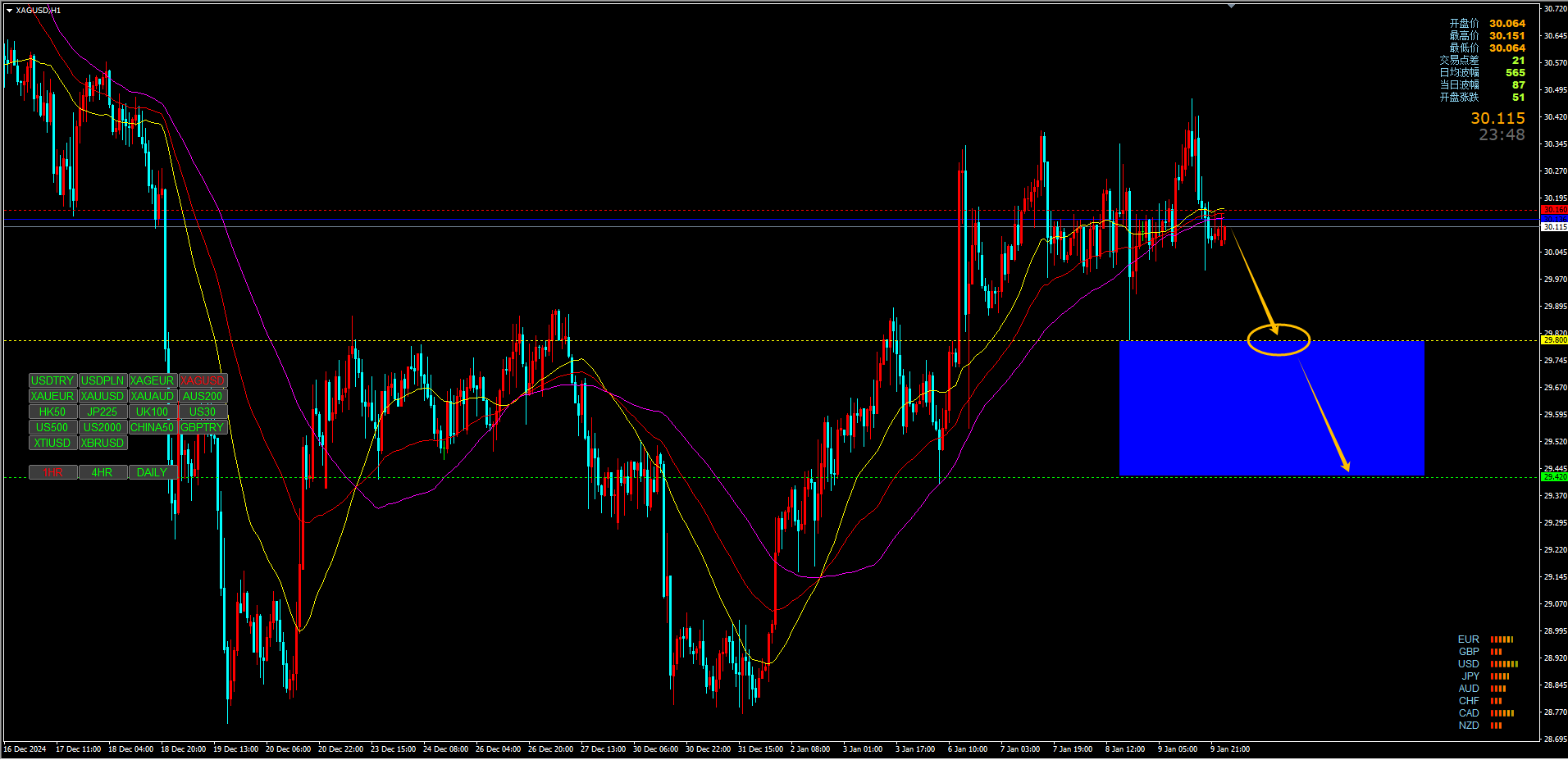Click the 23:48 candle countdown timer
The image size is (1568, 760).
[x=1502, y=135]
